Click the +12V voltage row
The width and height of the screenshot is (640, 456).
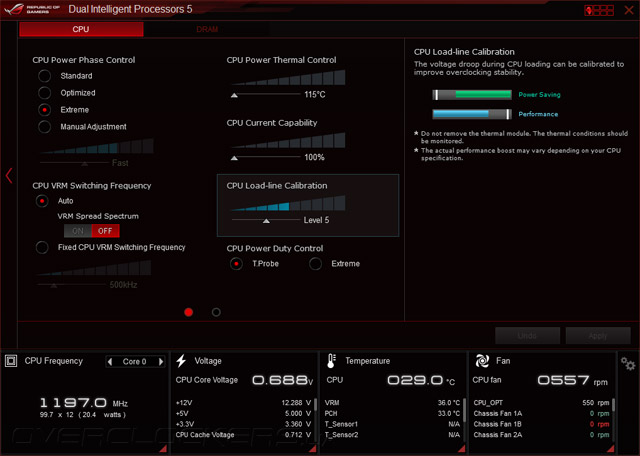coord(243,403)
